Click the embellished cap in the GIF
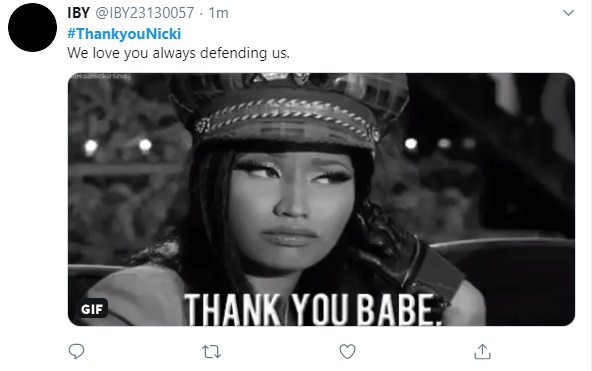The height and width of the screenshot is (371, 592). pos(289,111)
